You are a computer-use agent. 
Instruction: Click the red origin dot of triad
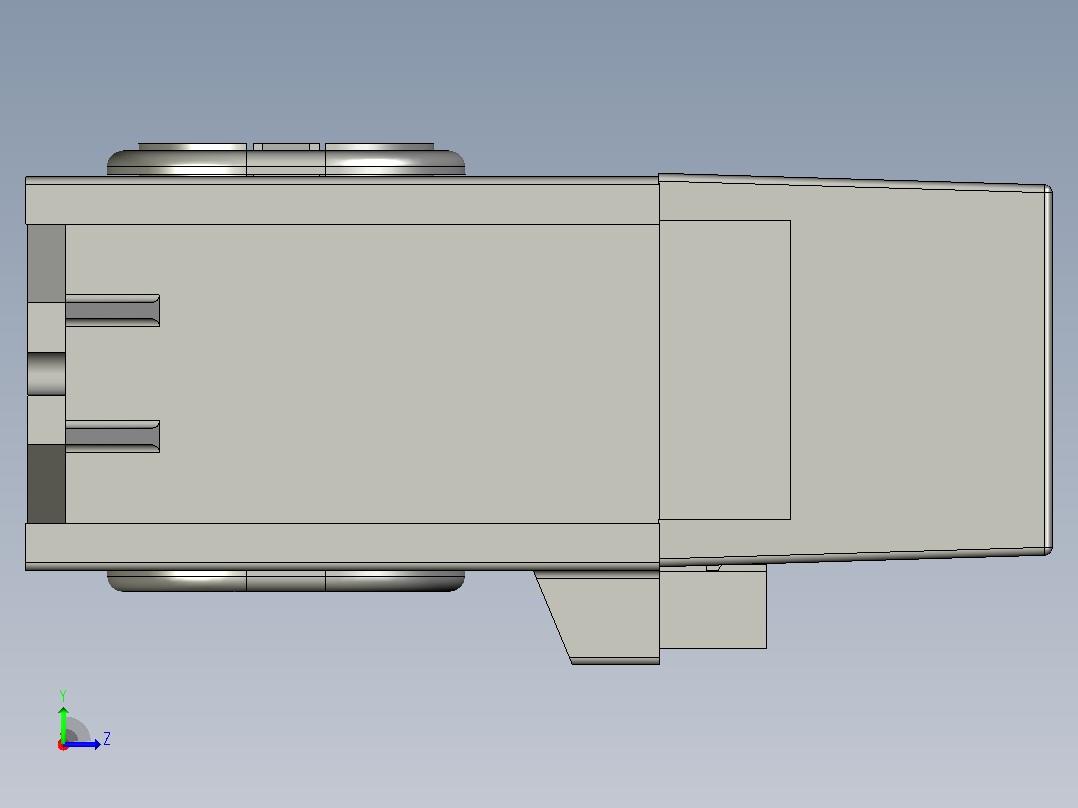click(63, 745)
